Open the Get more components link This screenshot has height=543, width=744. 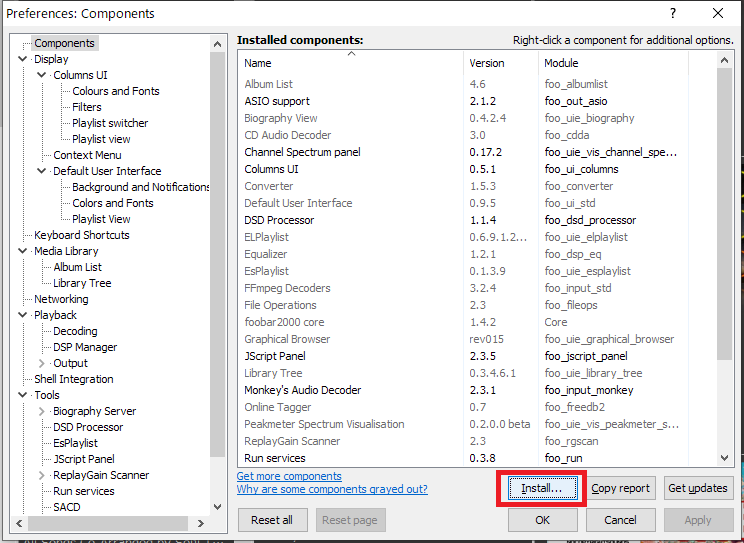tap(289, 476)
